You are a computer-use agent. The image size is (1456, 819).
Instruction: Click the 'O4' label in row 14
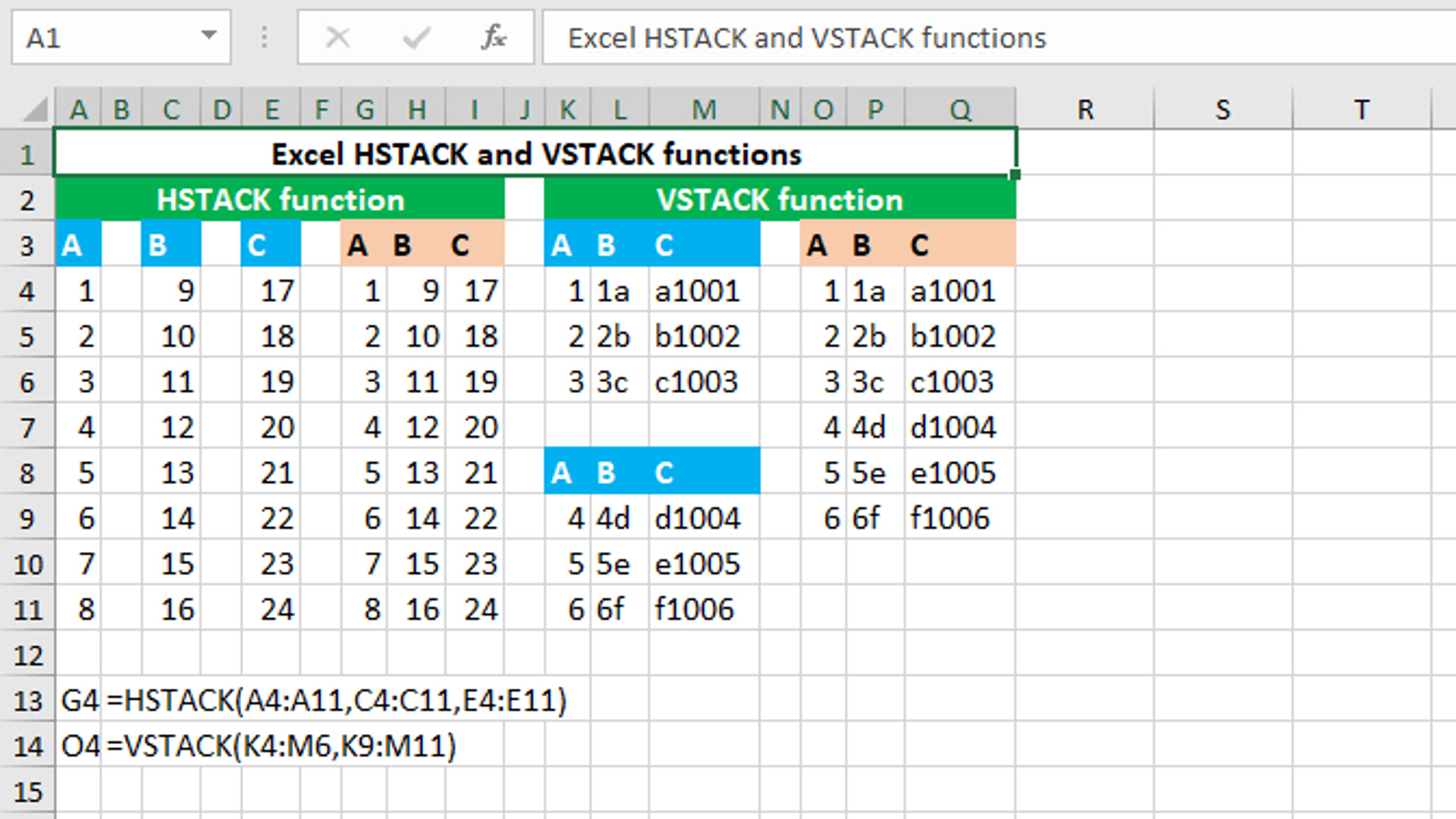pyautogui.click(x=80, y=745)
